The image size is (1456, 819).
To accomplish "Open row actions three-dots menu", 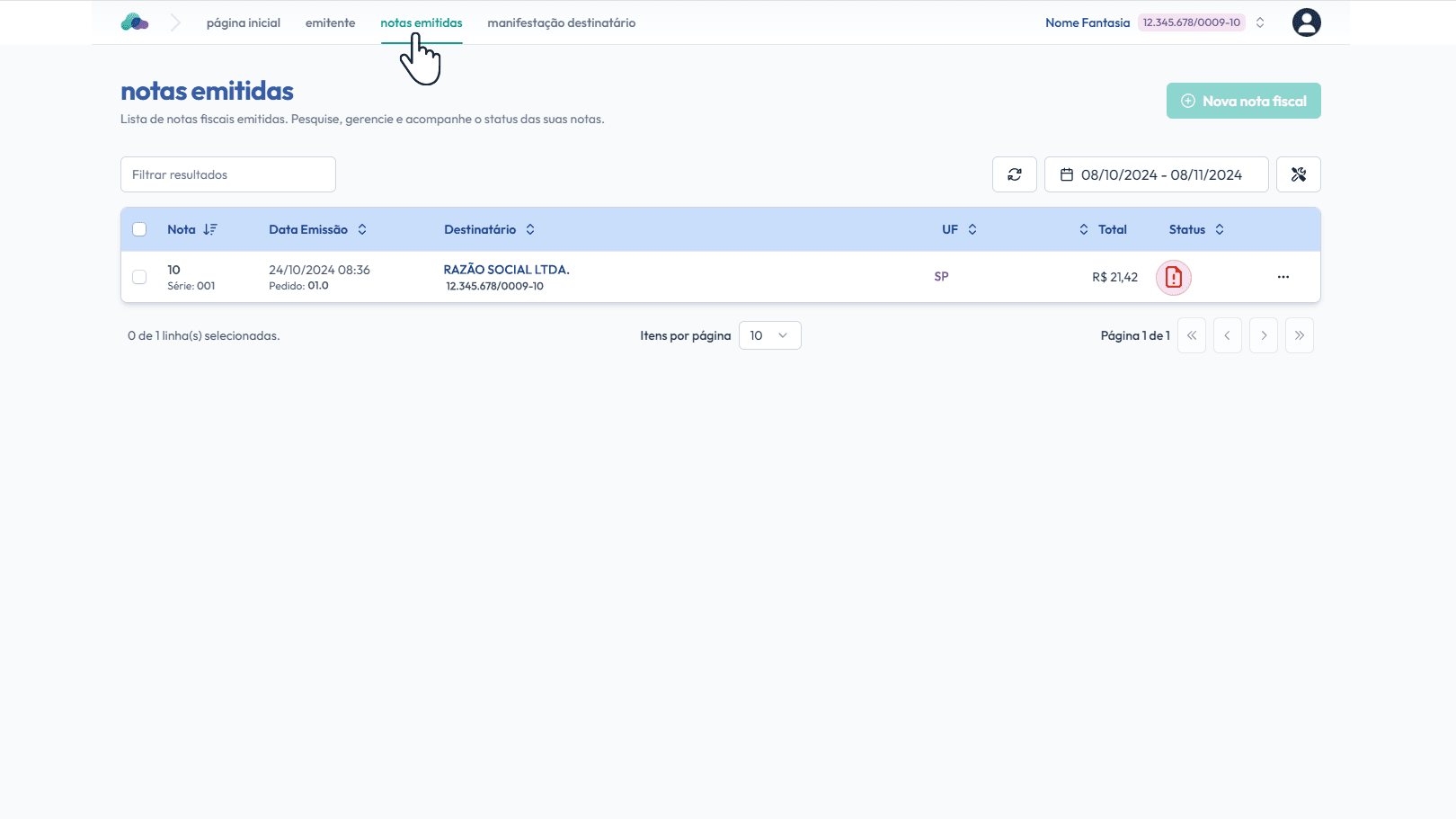I will coord(1283,277).
